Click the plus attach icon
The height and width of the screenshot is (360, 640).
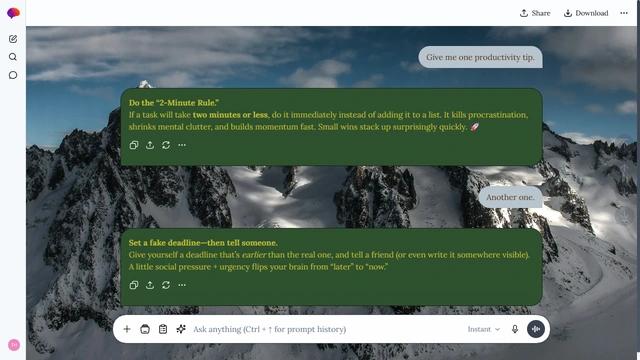[x=127, y=329]
